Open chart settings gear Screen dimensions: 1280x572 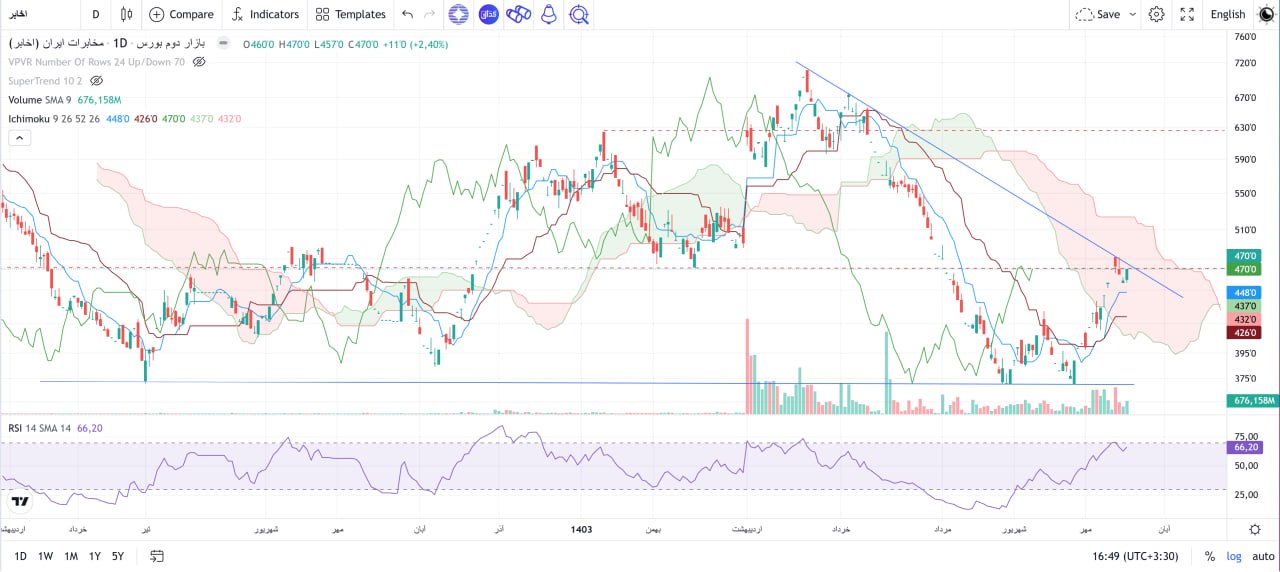pos(1157,14)
